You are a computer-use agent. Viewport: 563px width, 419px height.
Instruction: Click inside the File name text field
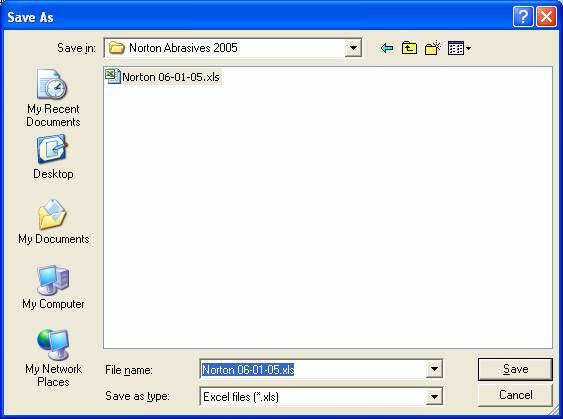pyautogui.click(x=313, y=369)
